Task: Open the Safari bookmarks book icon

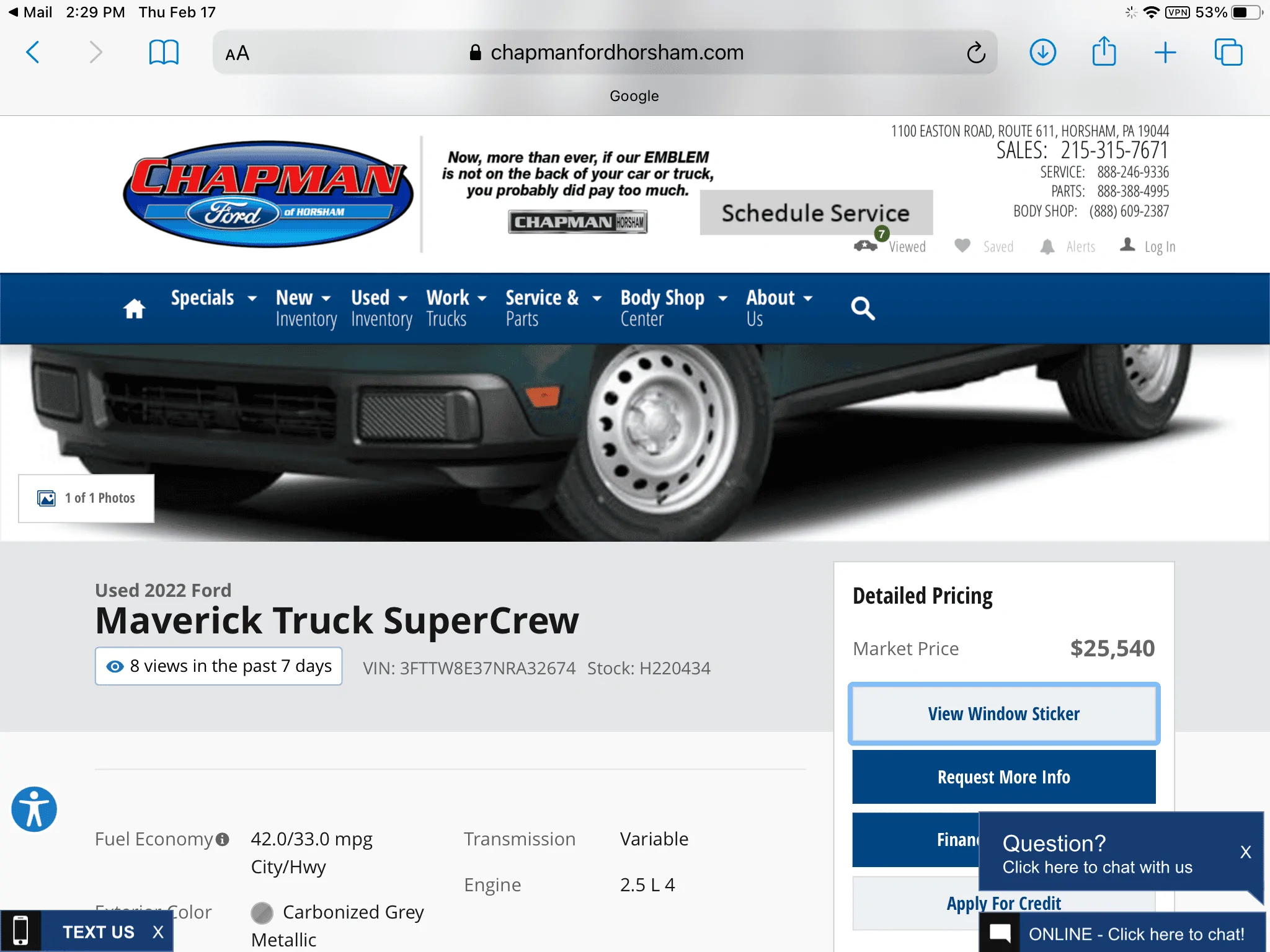Action: click(164, 52)
